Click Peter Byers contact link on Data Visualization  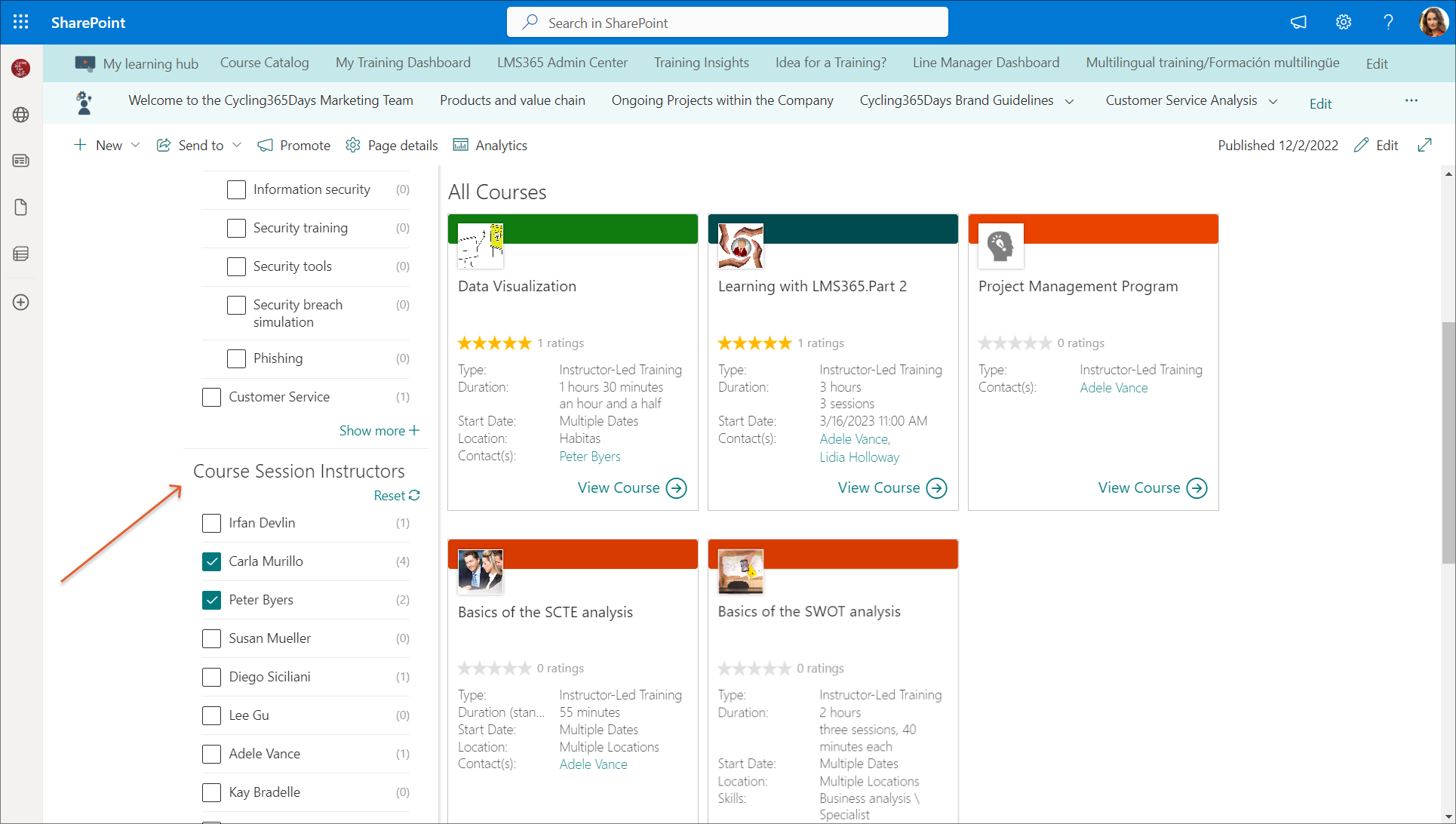coord(590,457)
